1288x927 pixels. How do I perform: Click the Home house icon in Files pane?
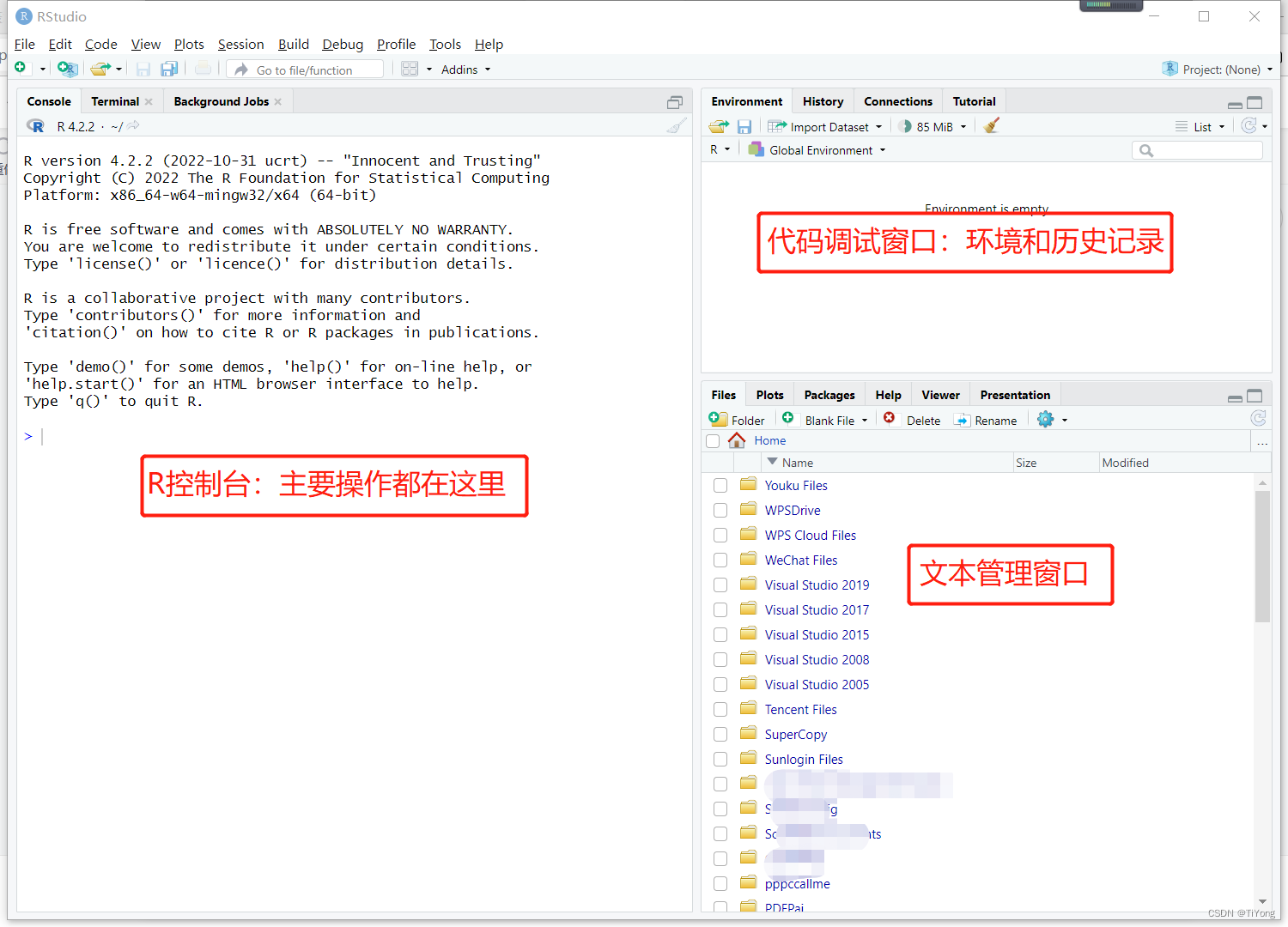737,440
